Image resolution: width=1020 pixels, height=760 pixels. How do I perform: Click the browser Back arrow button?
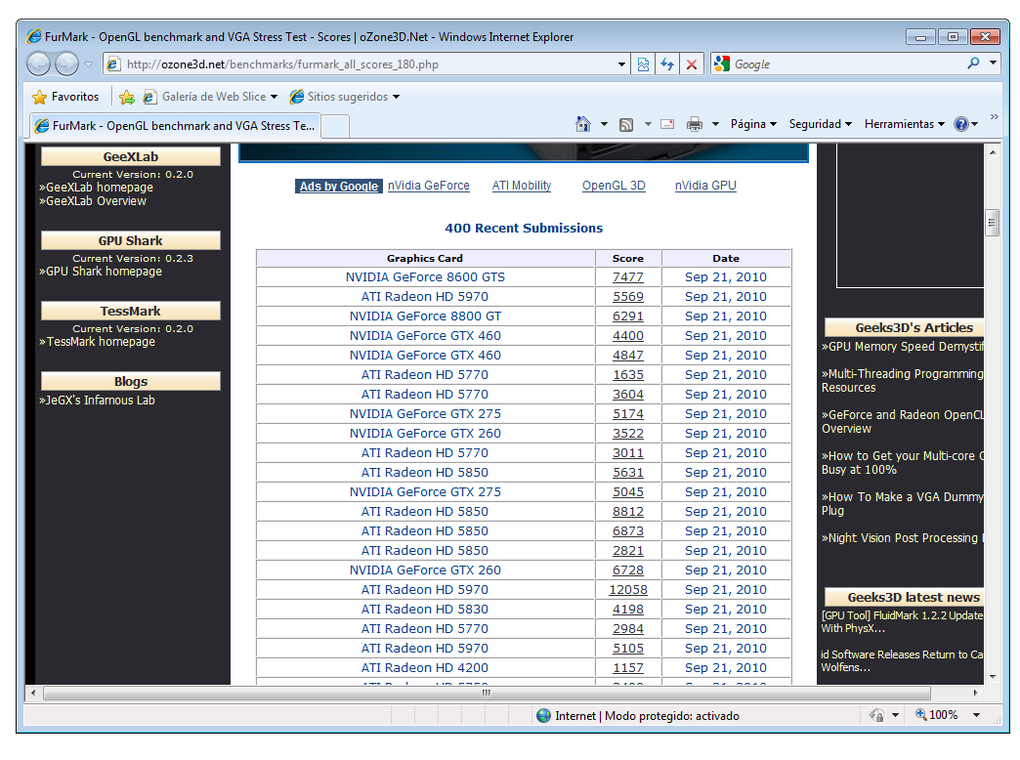point(38,64)
